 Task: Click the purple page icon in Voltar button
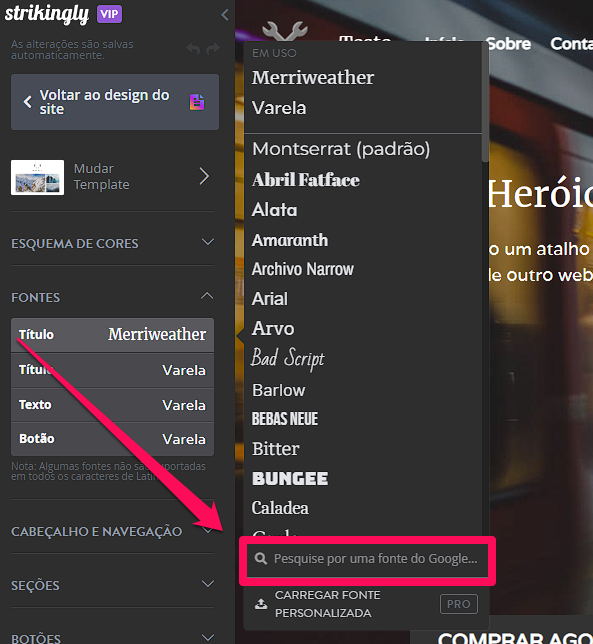click(197, 102)
